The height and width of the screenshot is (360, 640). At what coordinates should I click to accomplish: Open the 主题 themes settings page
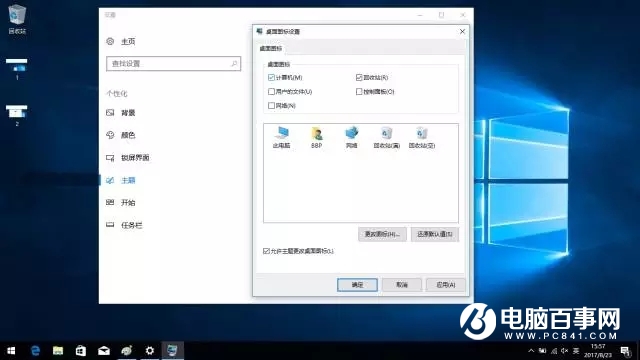[x=128, y=180]
